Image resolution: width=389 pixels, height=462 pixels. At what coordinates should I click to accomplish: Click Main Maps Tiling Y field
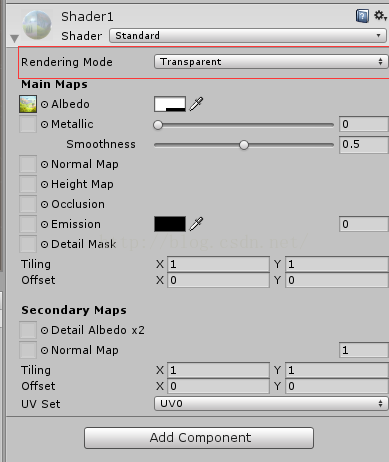(x=337, y=264)
